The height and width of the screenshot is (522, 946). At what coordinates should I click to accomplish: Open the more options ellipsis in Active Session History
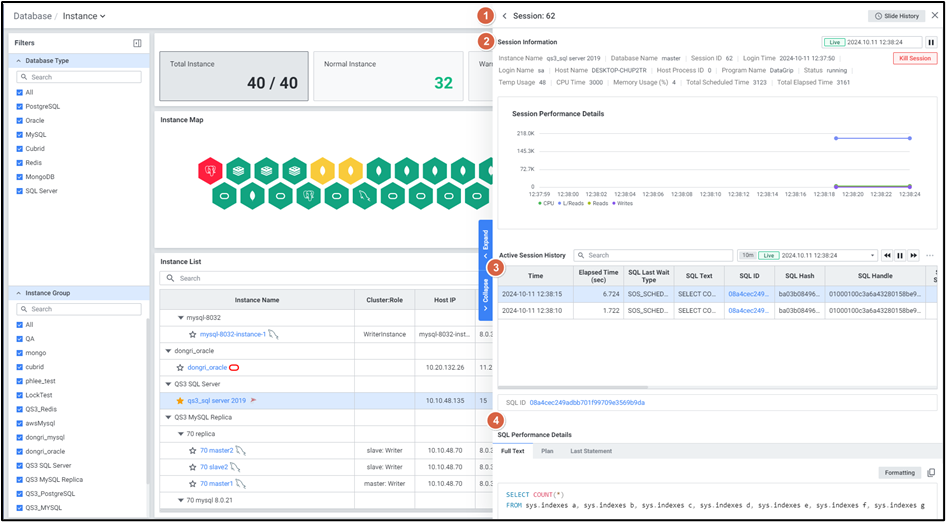click(x=931, y=256)
